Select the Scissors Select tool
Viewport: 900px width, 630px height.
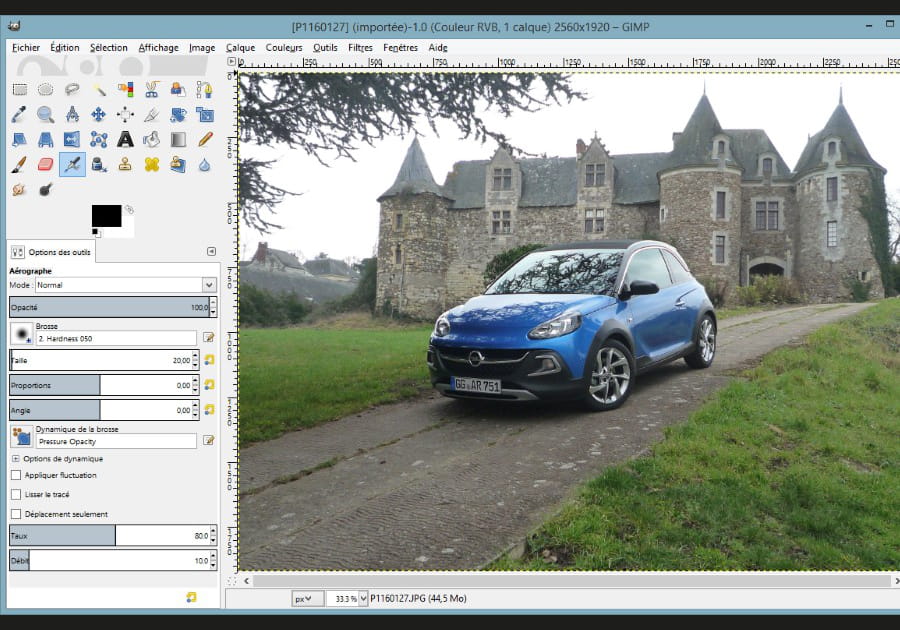click(x=152, y=90)
